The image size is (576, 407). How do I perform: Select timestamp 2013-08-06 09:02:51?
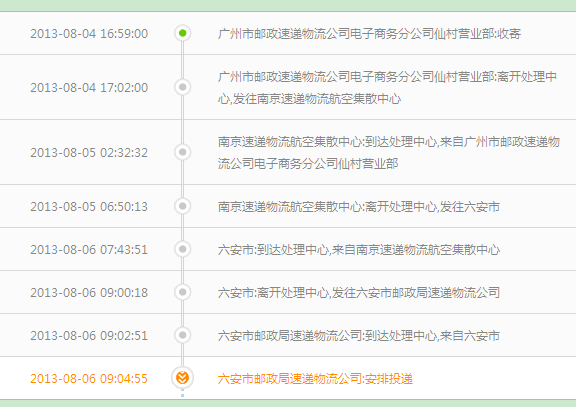(89, 336)
